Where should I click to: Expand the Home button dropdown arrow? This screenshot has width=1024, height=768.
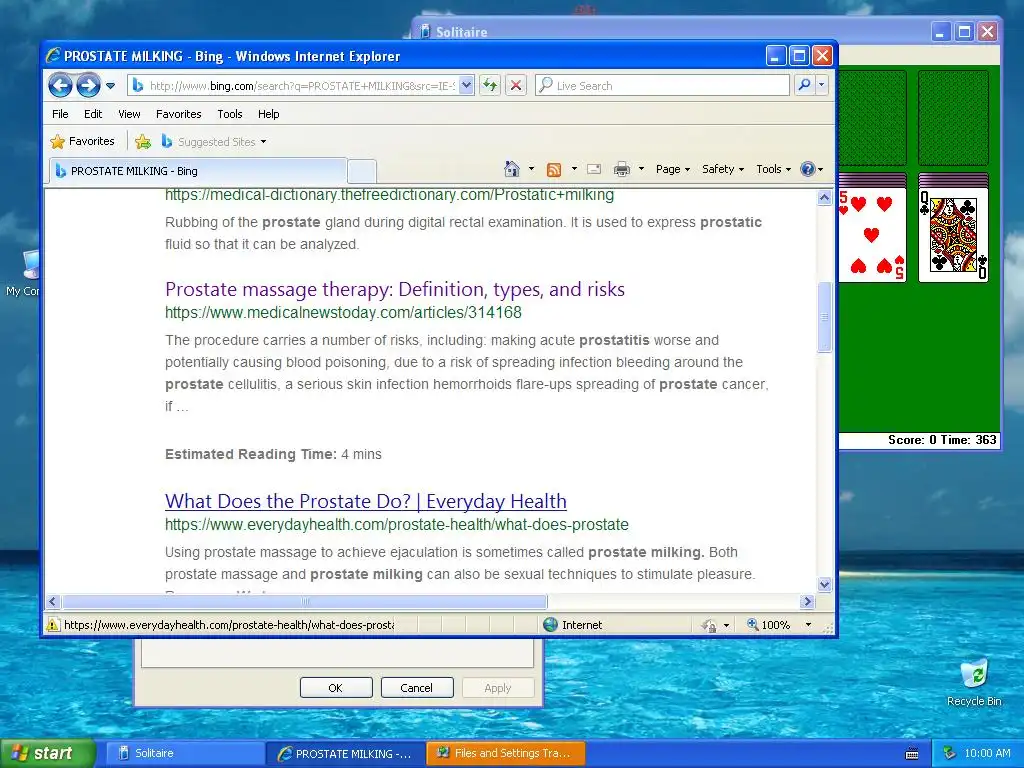[x=531, y=169]
